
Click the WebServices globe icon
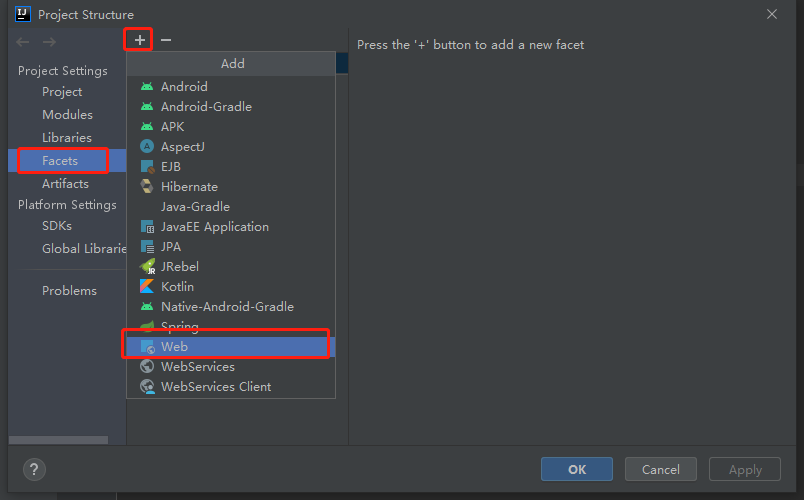pyautogui.click(x=147, y=367)
